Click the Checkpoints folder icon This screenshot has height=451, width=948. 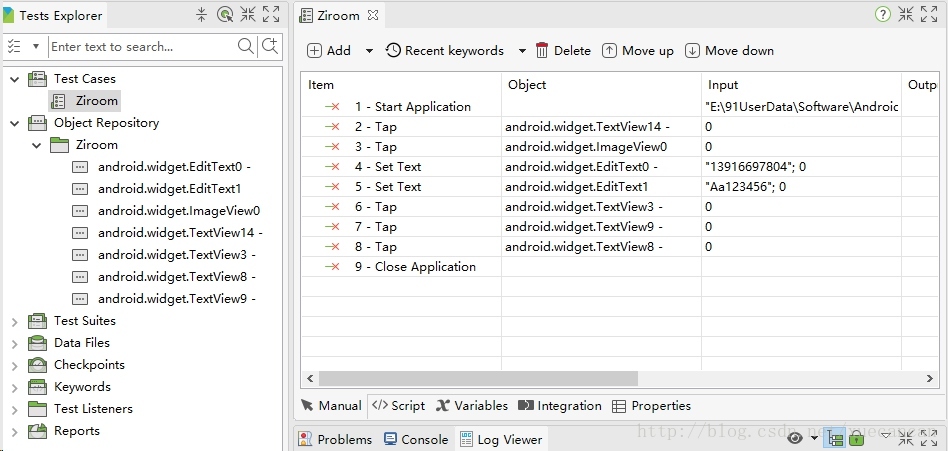click(37, 365)
